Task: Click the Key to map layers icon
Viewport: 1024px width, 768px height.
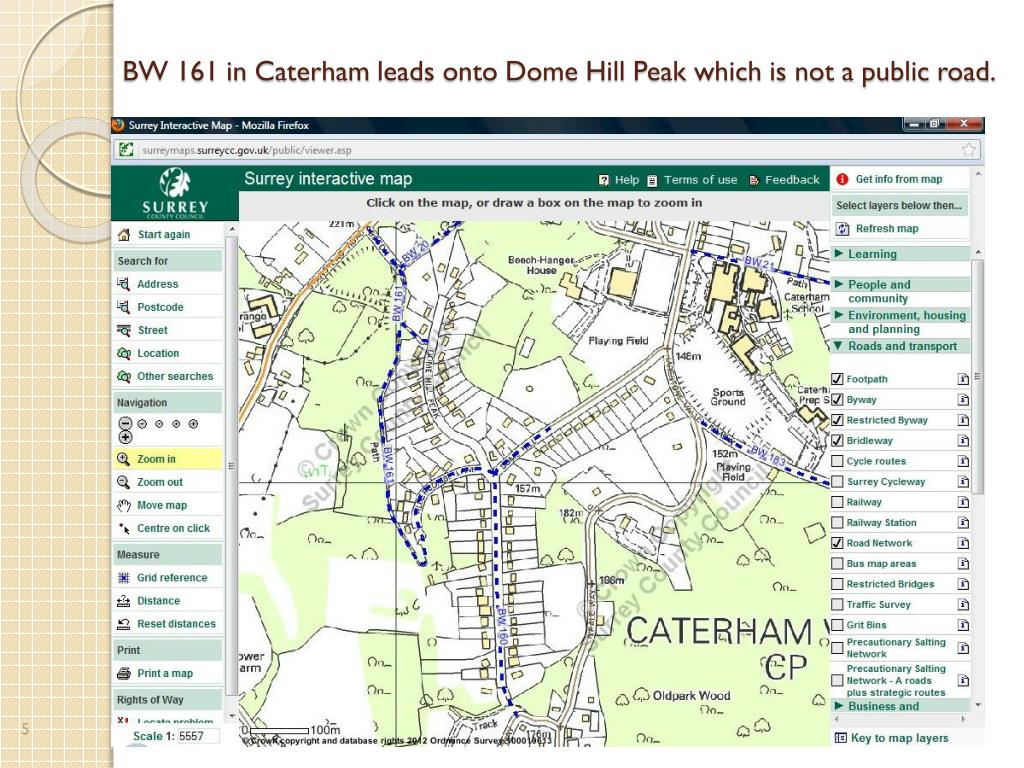Action: (x=841, y=738)
